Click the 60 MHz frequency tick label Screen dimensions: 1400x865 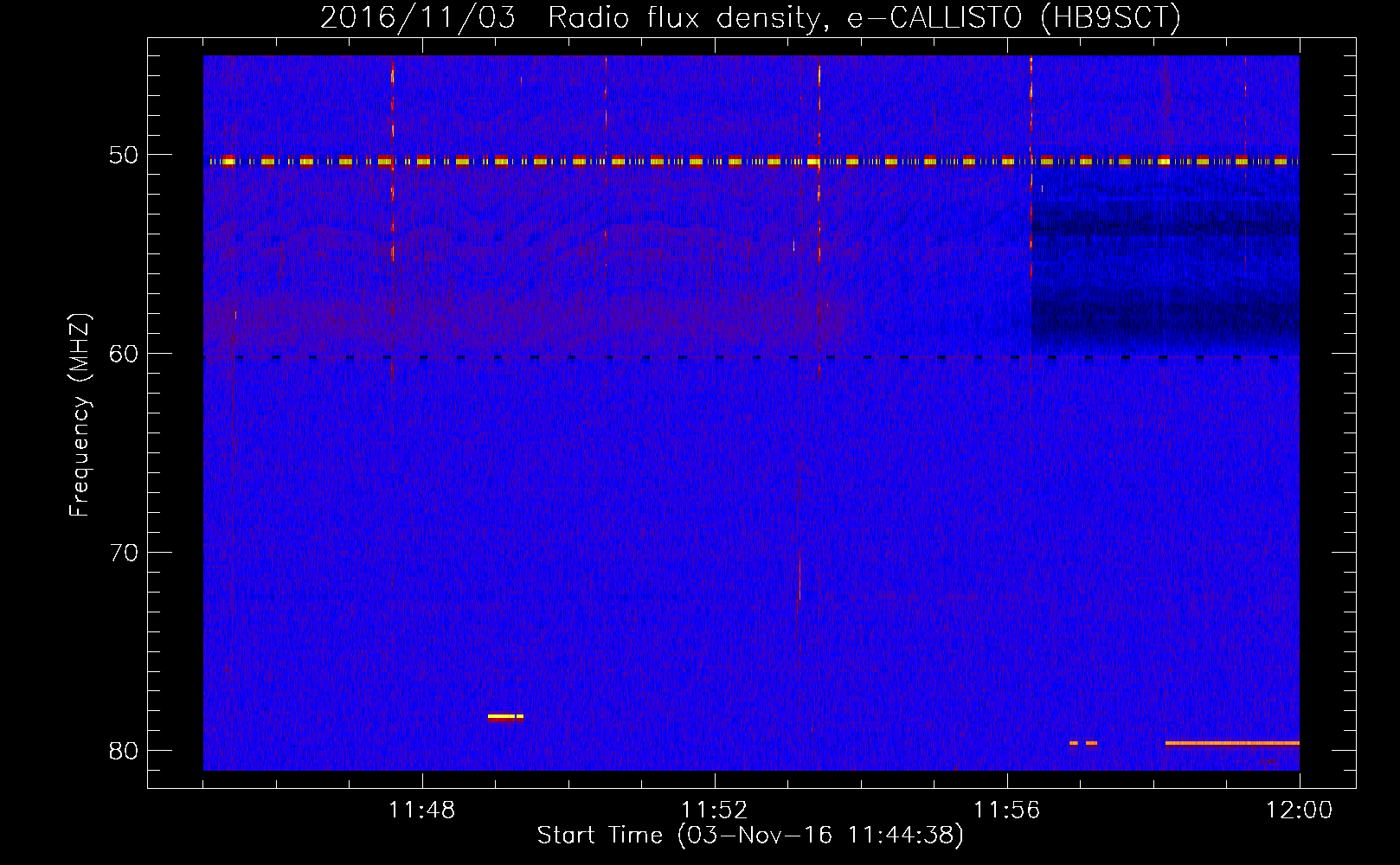coord(124,354)
